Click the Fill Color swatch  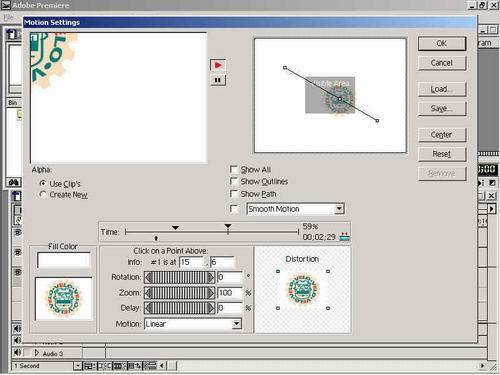click(x=64, y=260)
